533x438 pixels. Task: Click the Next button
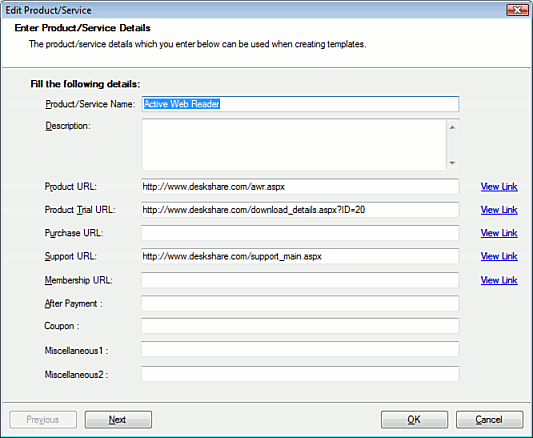click(118, 420)
